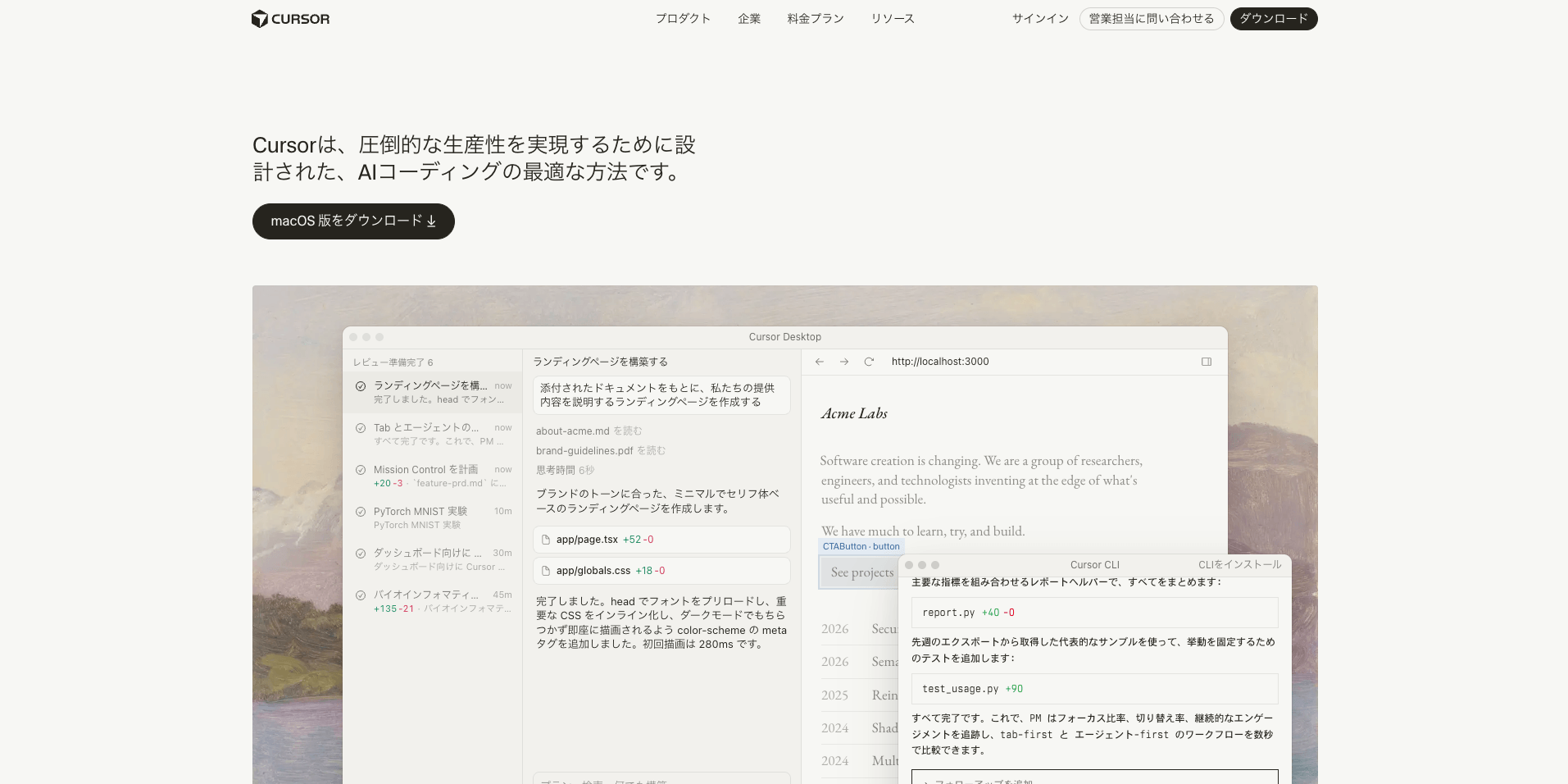Open the 企業 navigation menu
This screenshot has height=784, width=1568.
[749, 19]
